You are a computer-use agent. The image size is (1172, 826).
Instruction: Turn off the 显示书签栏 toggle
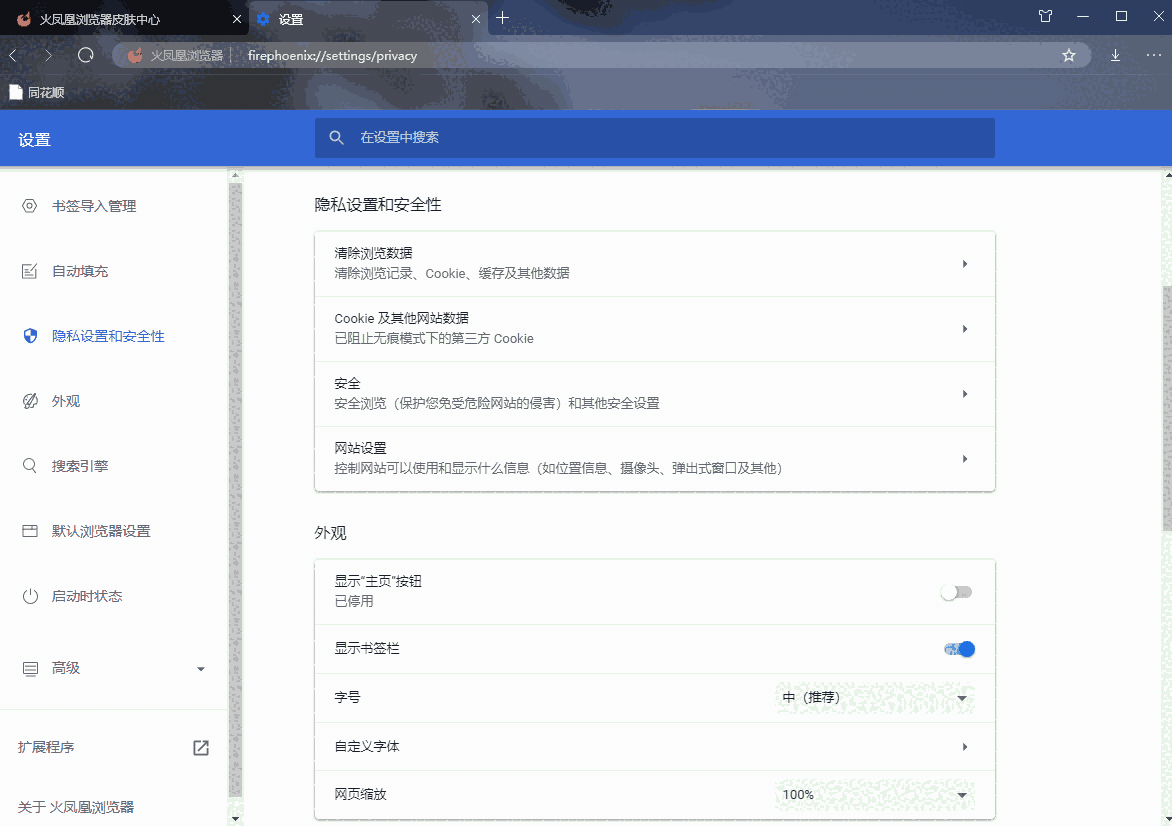(958, 648)
